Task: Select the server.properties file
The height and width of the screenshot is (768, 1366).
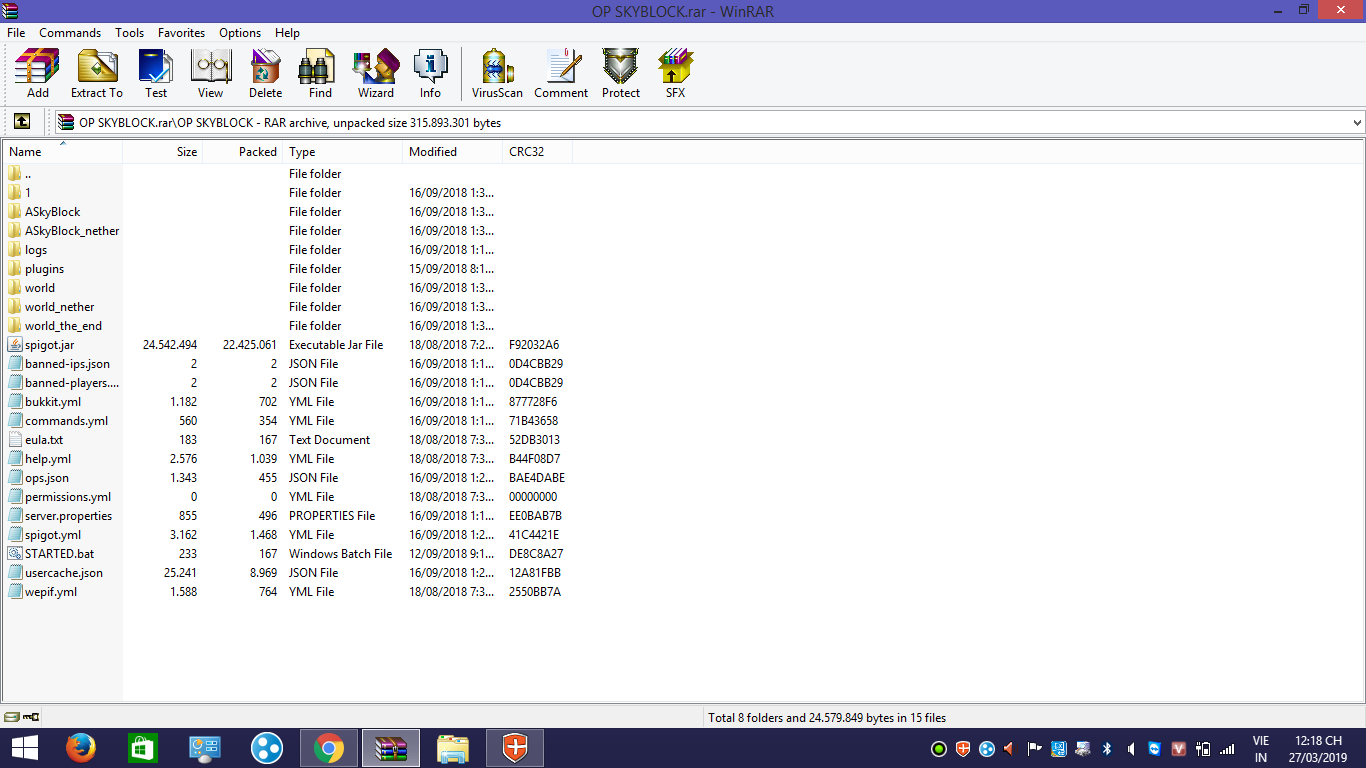Action: click(68, 516)
